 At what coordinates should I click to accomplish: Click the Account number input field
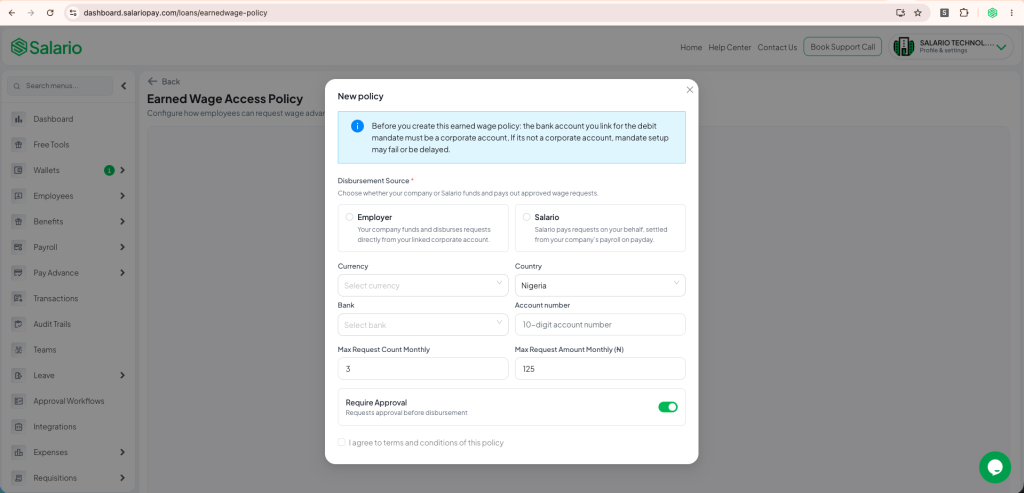pos(600,325)
